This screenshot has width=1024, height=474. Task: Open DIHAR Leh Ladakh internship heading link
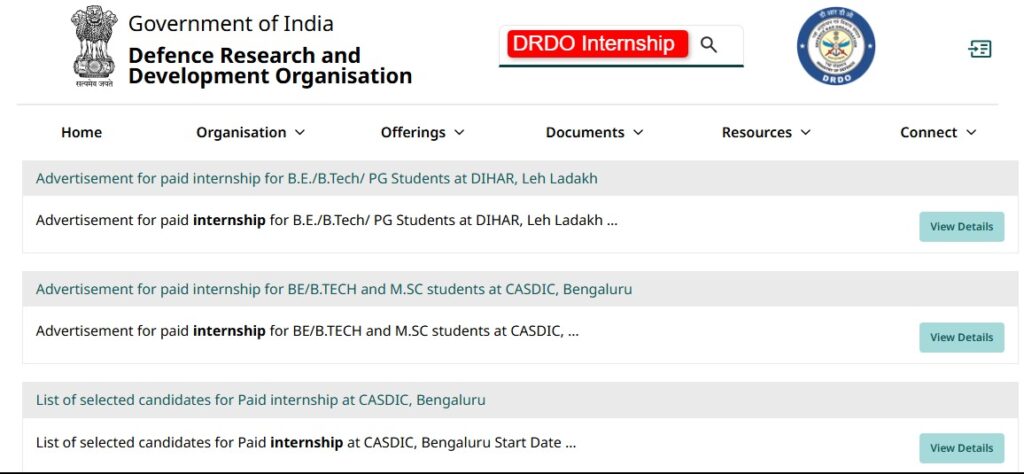316,179
